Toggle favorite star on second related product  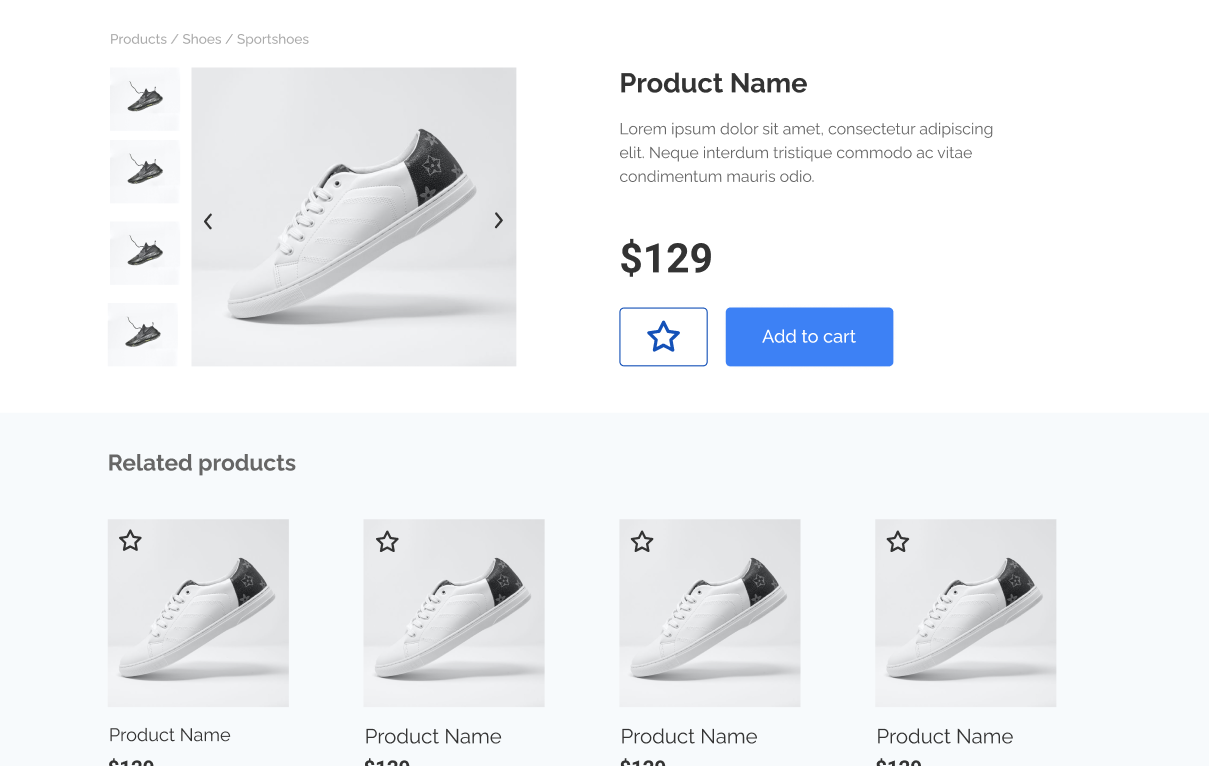387,542
